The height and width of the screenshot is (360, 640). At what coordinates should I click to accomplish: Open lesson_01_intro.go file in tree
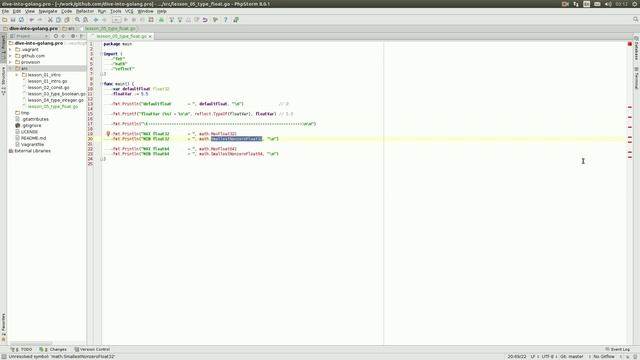click(x=47, y=81)
